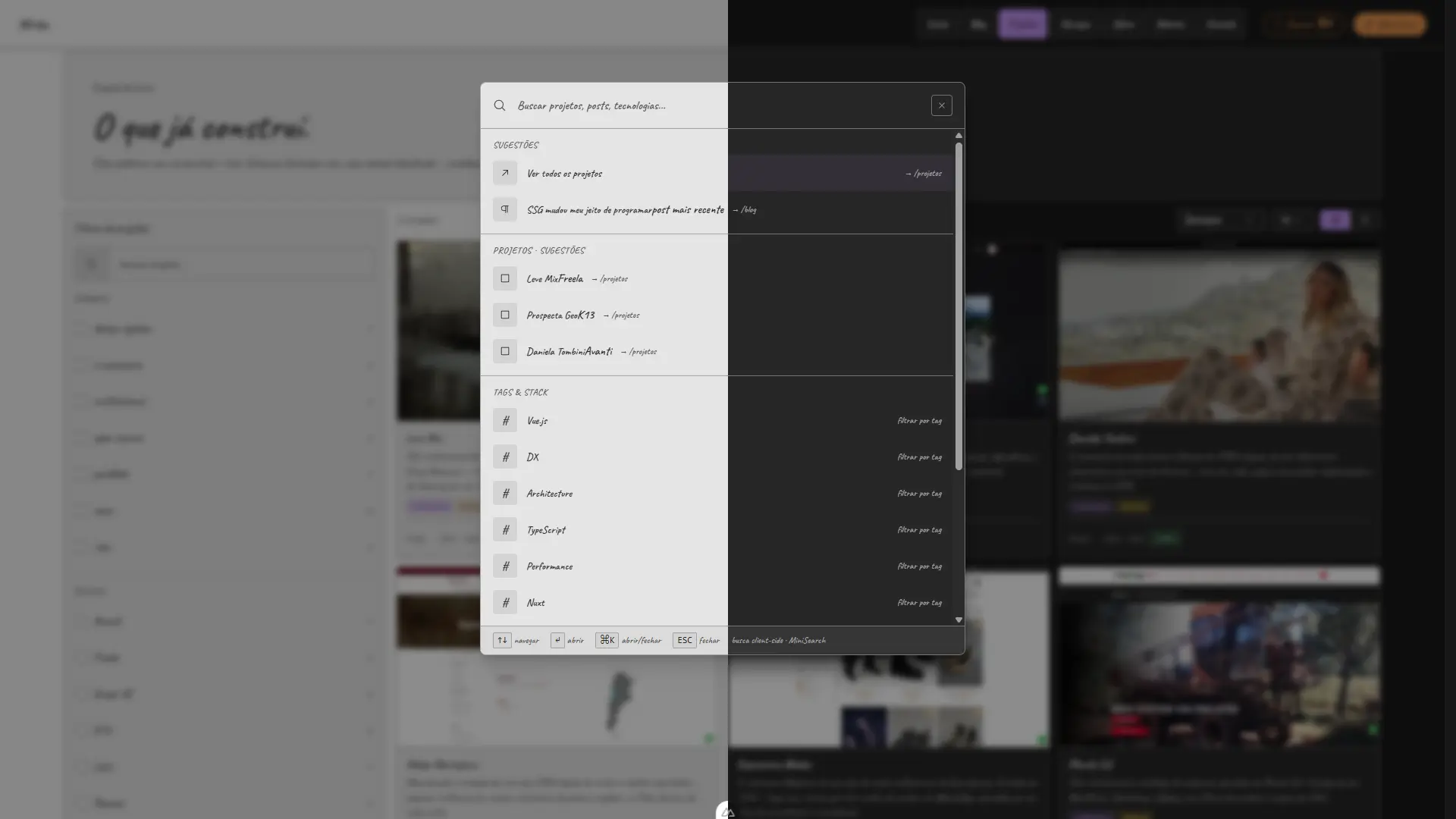Click the hash icon for the Performance tag
1456x819 pixels.
tap(505, 566)
